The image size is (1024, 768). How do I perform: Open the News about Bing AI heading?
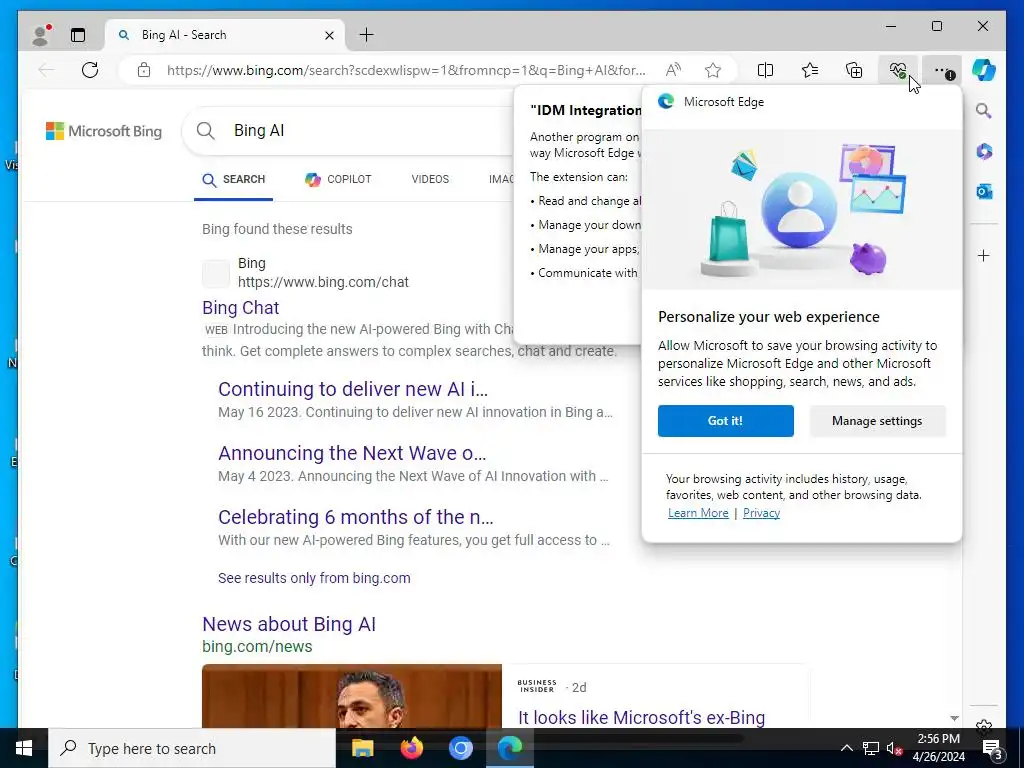click(x=289, y=624)
